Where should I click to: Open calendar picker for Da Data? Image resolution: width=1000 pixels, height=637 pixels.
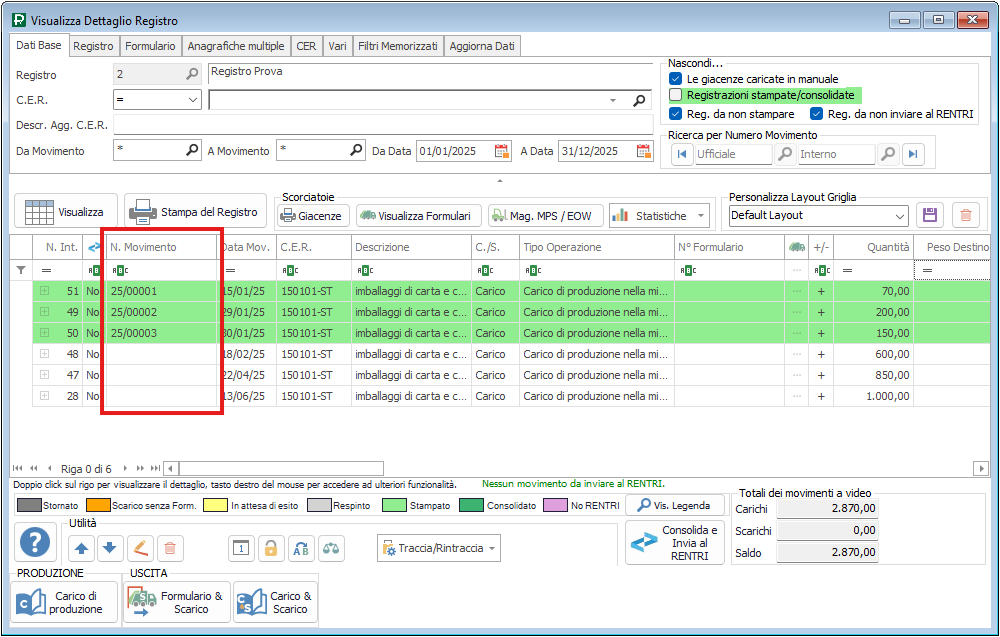[x=502, y=151]
